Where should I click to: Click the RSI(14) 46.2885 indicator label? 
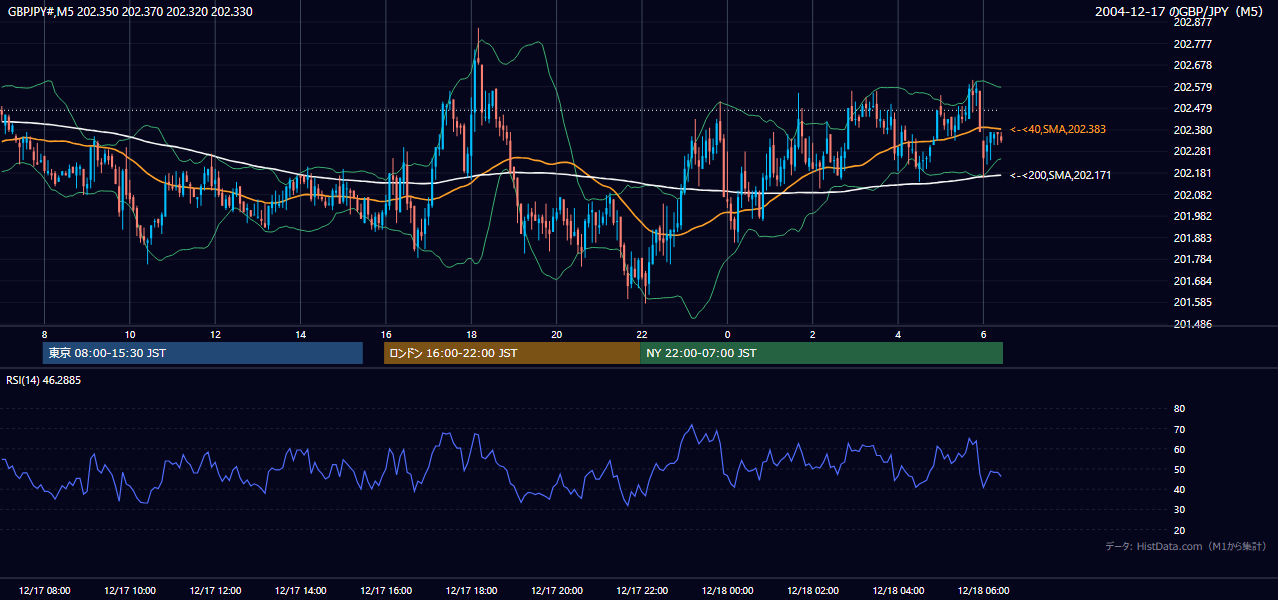click(x=43, y=380)
